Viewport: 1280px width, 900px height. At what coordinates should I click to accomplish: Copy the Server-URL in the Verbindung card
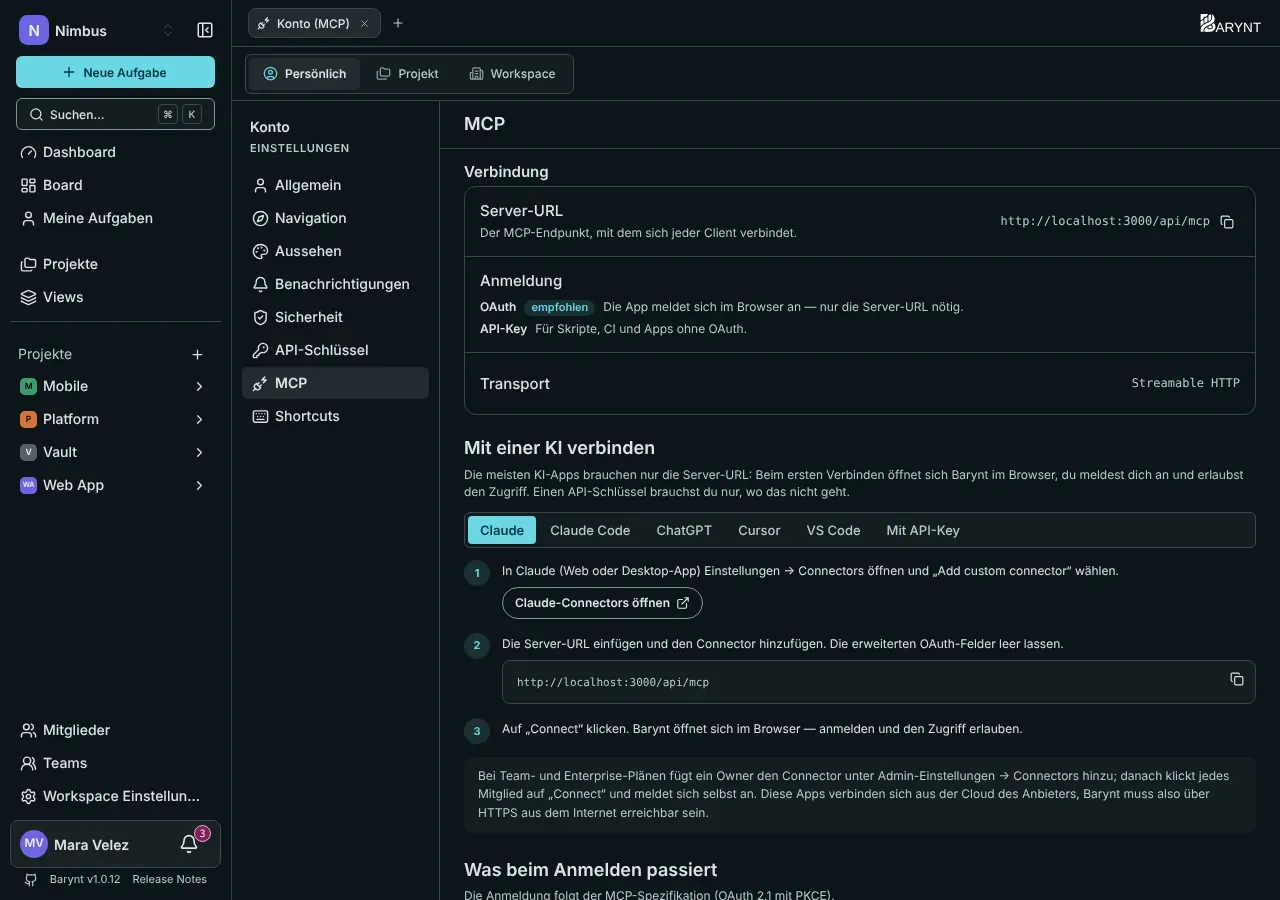click(1227, 222)
